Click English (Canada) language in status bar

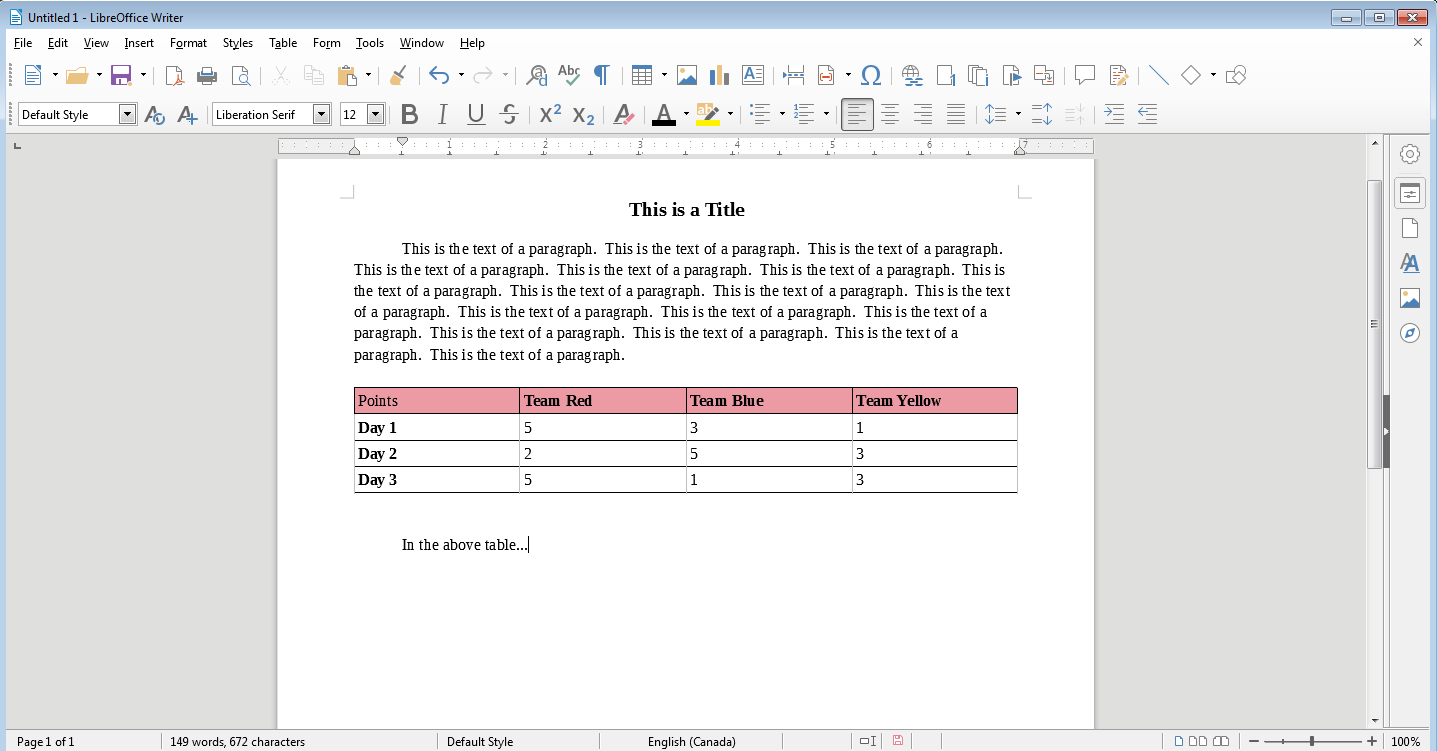691,741
